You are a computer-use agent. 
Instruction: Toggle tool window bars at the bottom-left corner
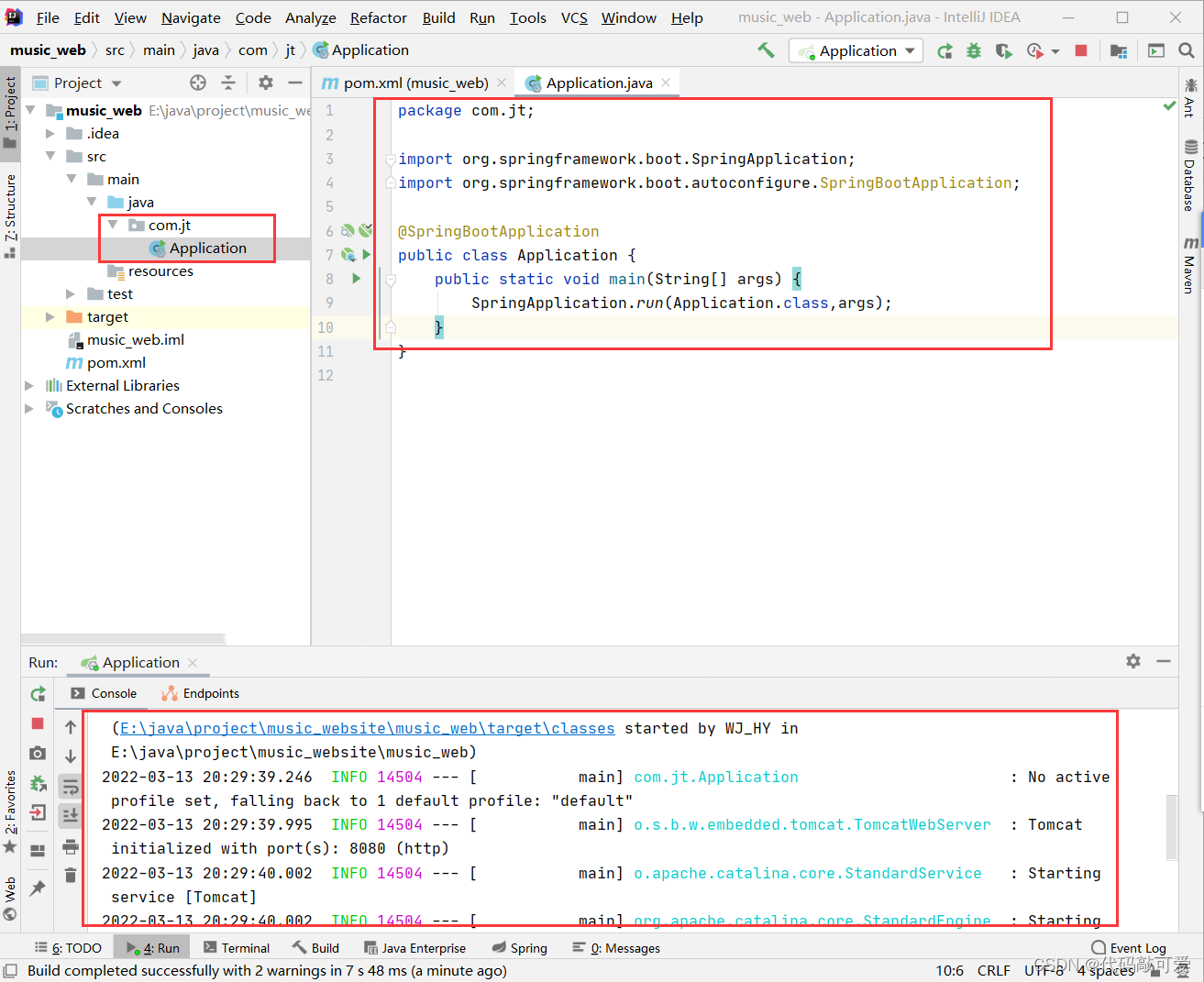[10, 970]
